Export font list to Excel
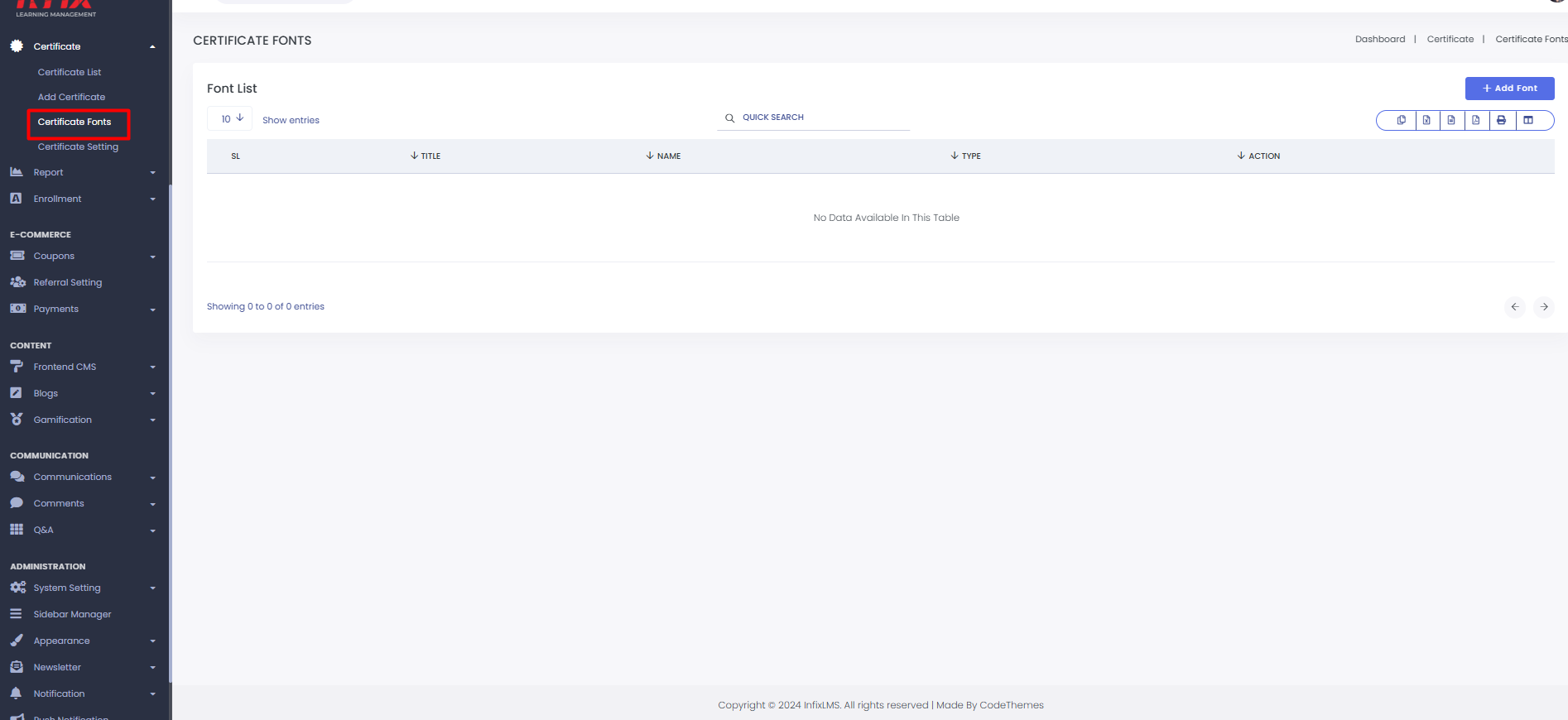Image resolution: width=1568 pixels, height=720 pixels. 1426,120
